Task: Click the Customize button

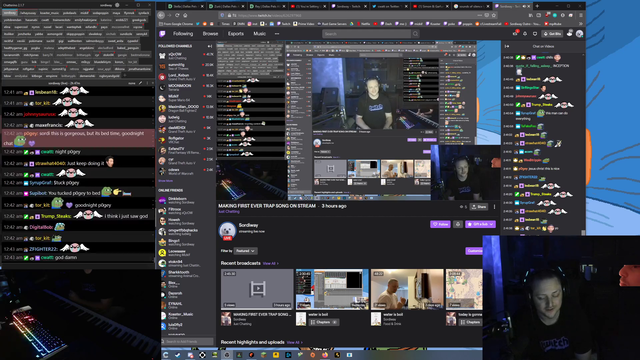Action: click(x=474, y=251)
